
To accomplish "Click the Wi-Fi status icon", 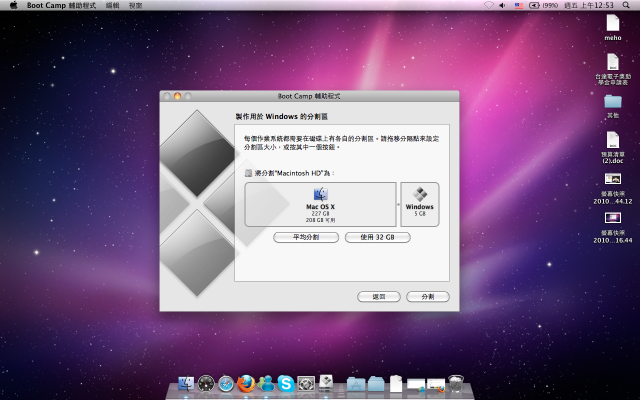I will point(489,5).
